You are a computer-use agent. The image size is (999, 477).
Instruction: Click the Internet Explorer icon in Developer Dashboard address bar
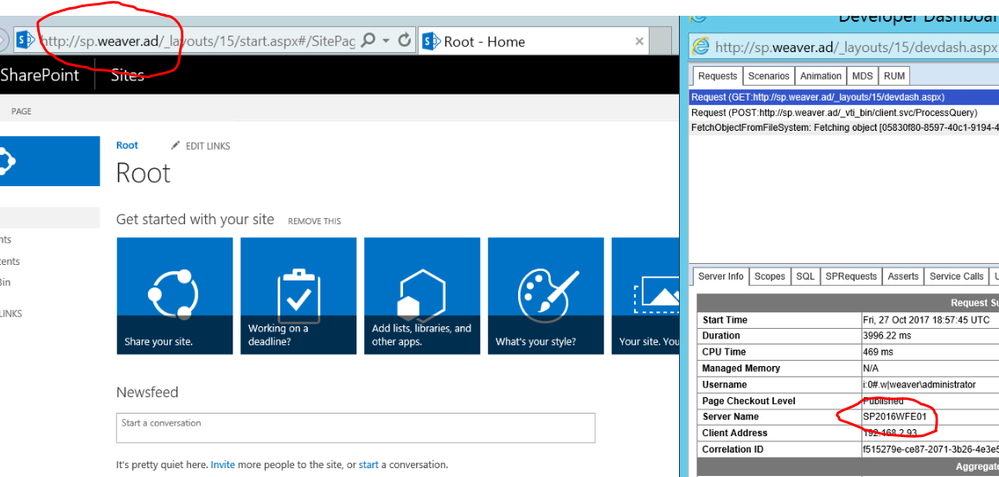click(701, 46)
